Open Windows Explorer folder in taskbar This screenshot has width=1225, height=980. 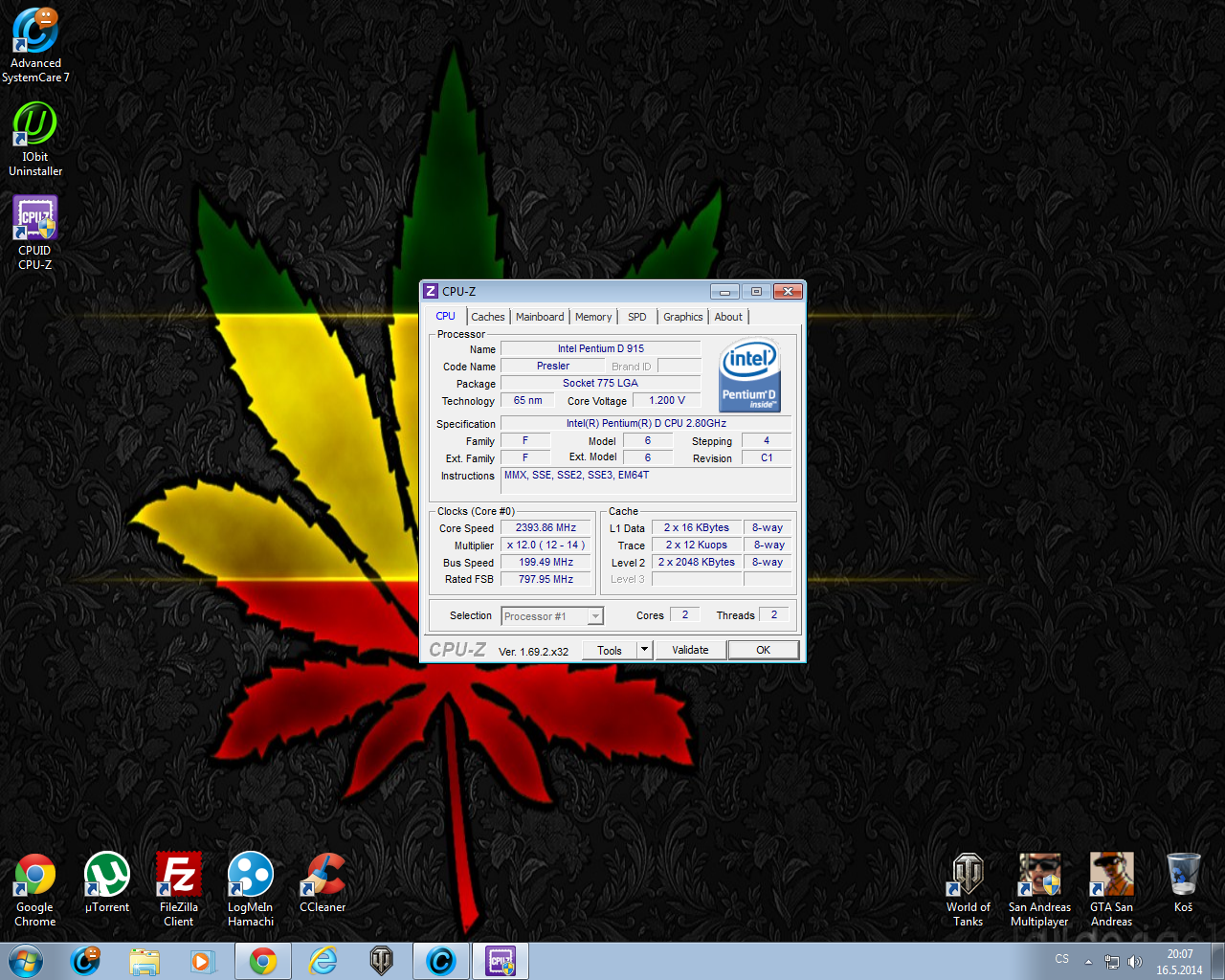[145, 961]
